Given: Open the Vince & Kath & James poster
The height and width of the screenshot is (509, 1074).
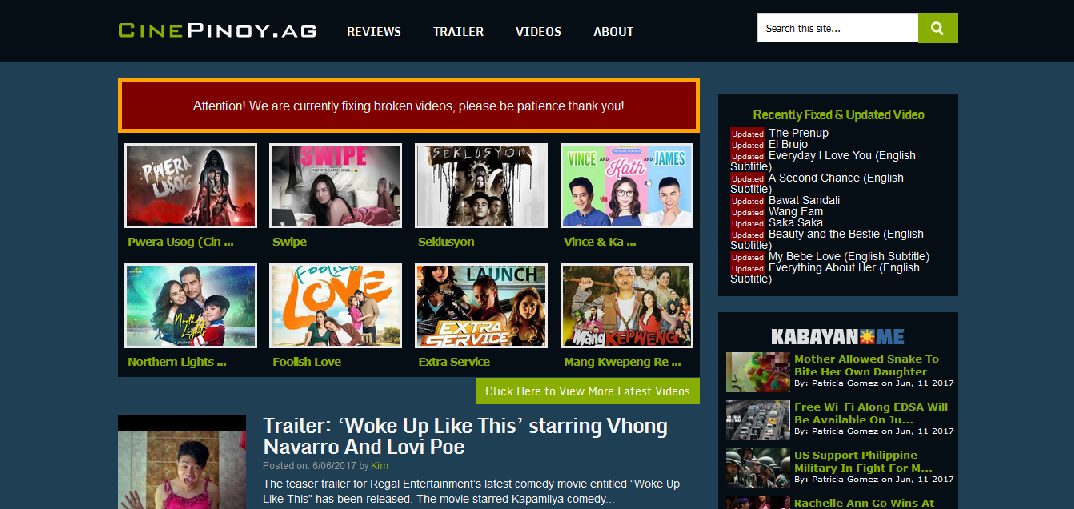Looking at the screenshot, I should click(627, 186).
